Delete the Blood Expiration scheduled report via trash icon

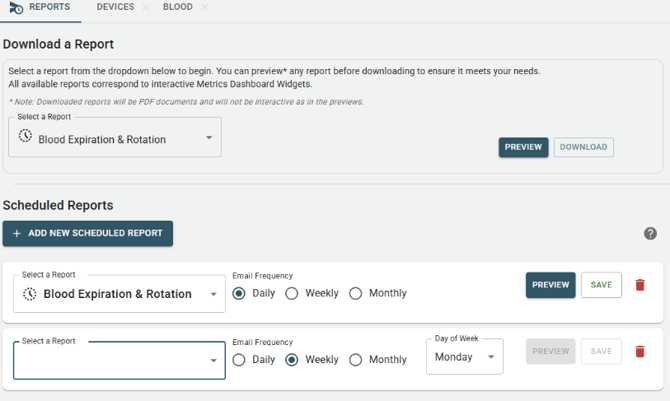[x=640, y=285]
